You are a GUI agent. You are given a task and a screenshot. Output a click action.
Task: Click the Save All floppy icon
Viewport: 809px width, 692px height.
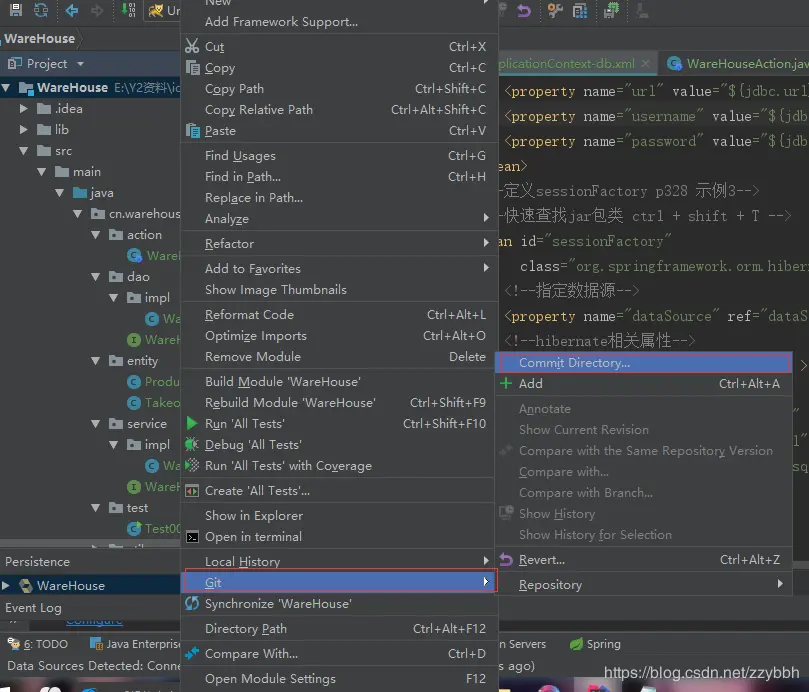(x=15, y=10)
